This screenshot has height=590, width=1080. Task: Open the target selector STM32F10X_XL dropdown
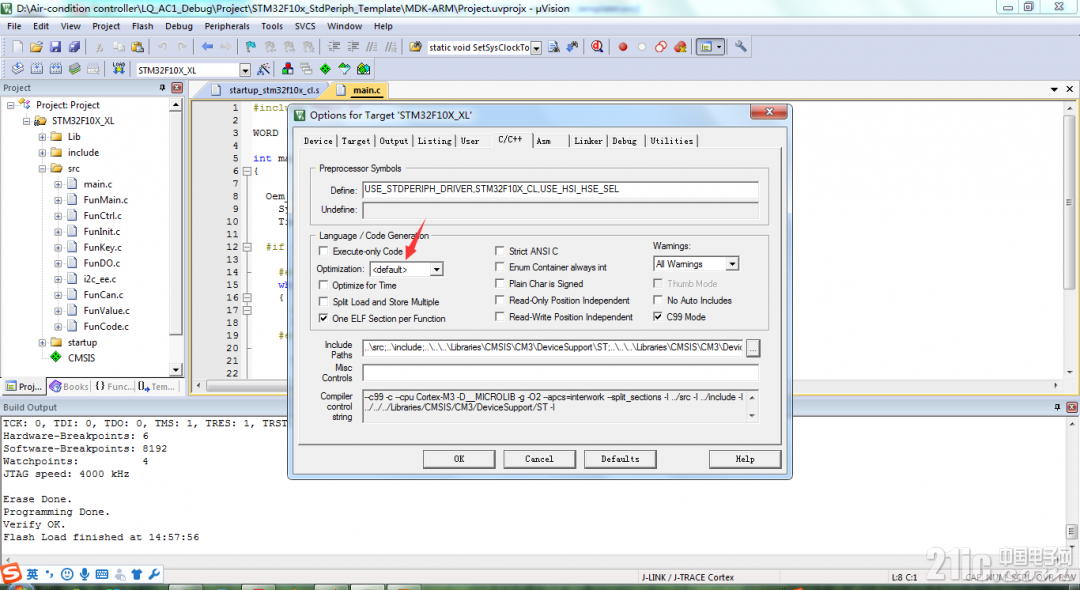[245, 70]
